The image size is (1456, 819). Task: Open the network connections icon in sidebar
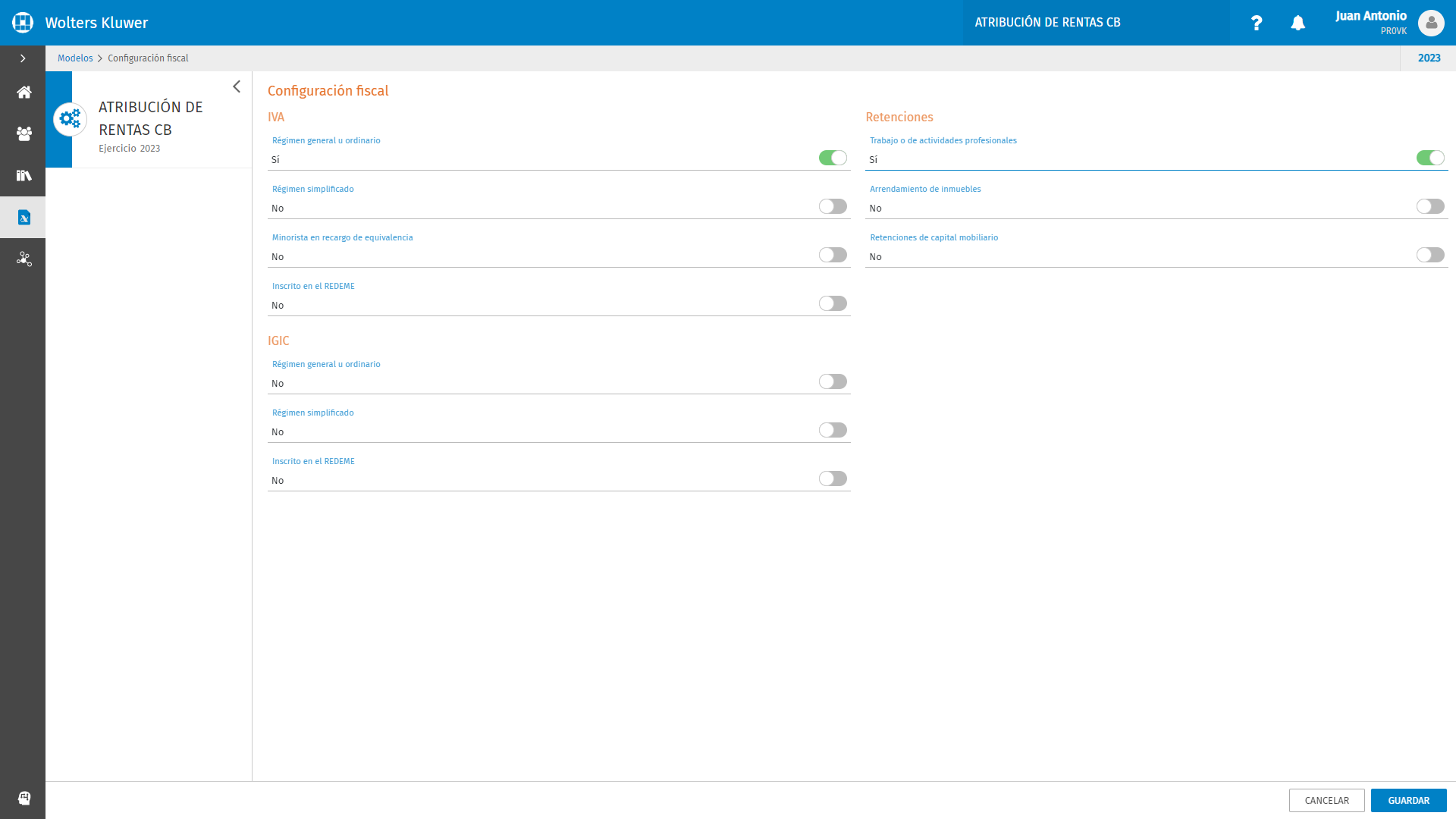pyautogui.click(x=24, y=259)
